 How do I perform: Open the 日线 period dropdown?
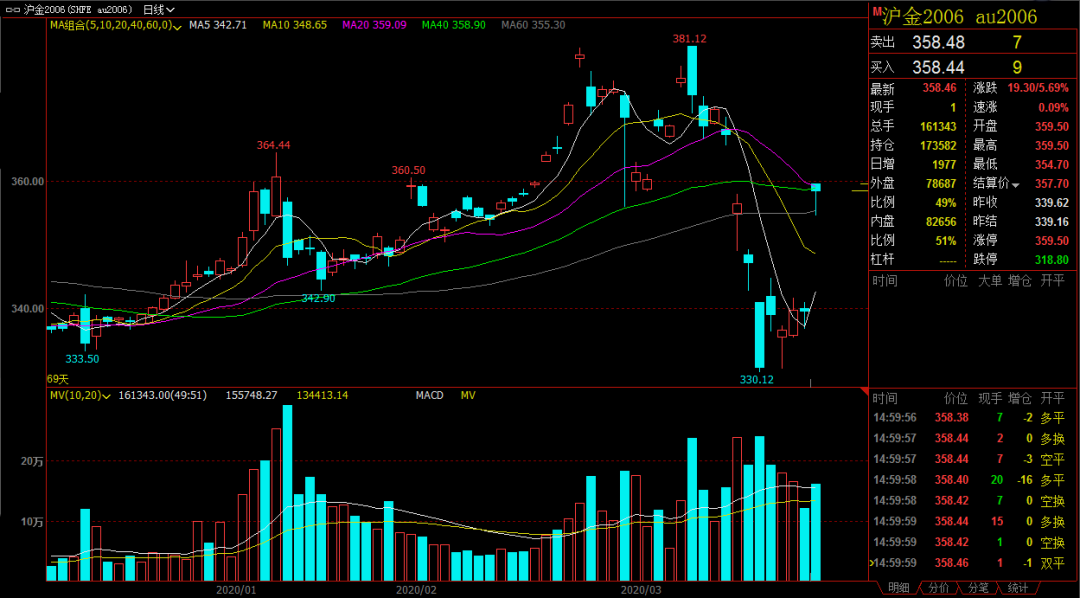[159, 9]
